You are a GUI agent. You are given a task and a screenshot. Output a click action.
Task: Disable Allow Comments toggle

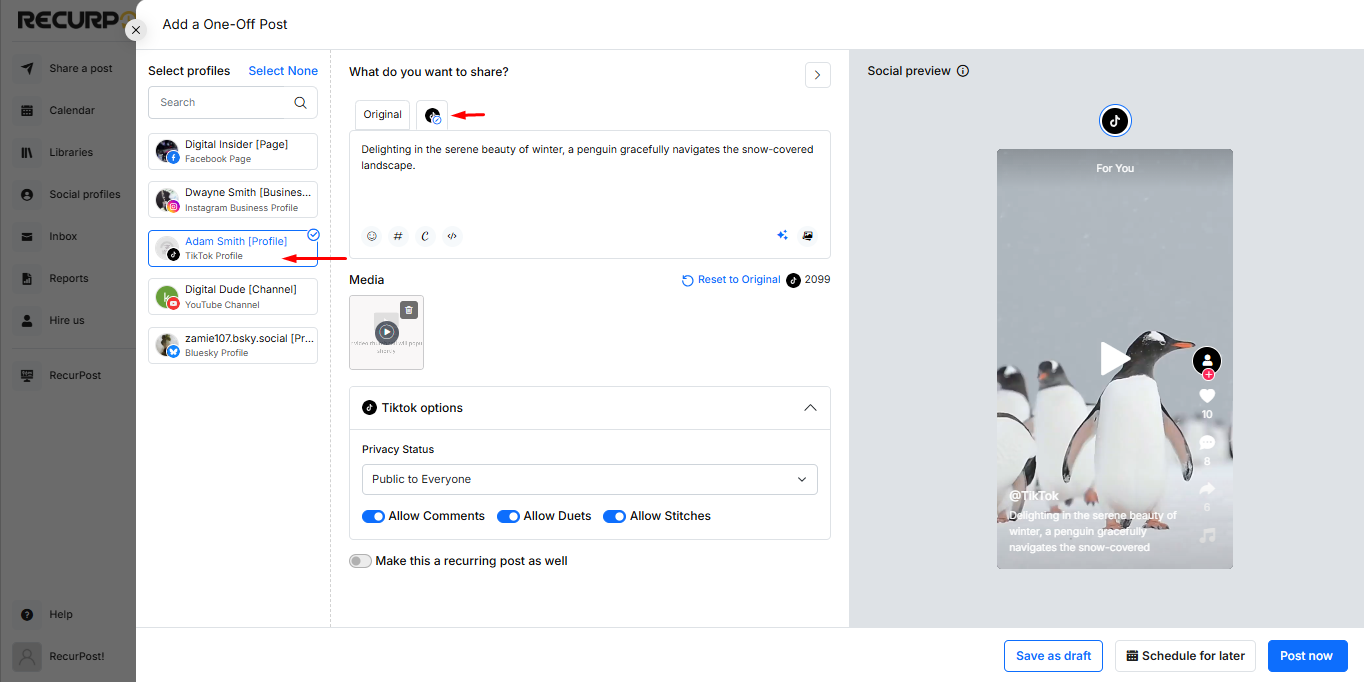(x=373, y=516)
